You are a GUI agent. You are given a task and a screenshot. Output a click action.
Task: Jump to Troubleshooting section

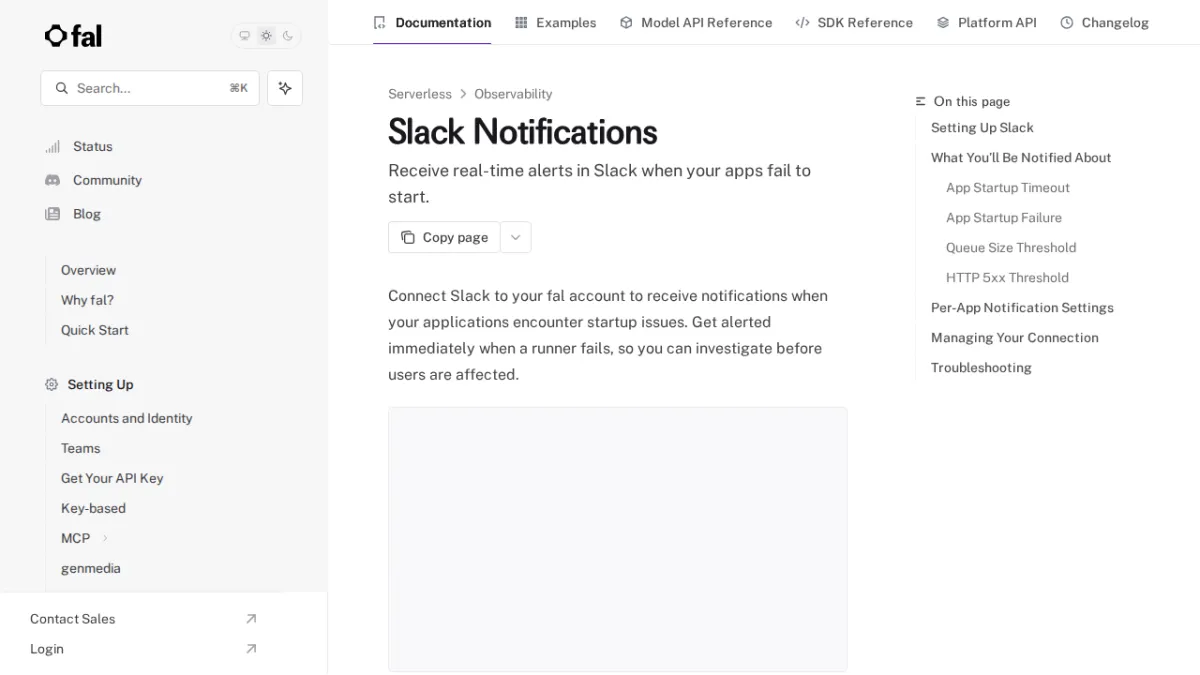coord(981,367)
